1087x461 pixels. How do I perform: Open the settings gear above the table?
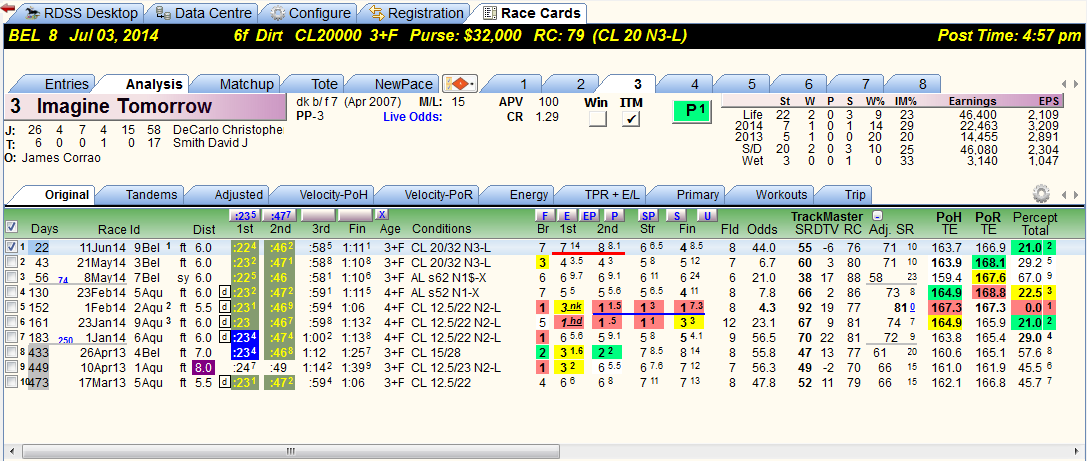click(x=1040, y=193)
